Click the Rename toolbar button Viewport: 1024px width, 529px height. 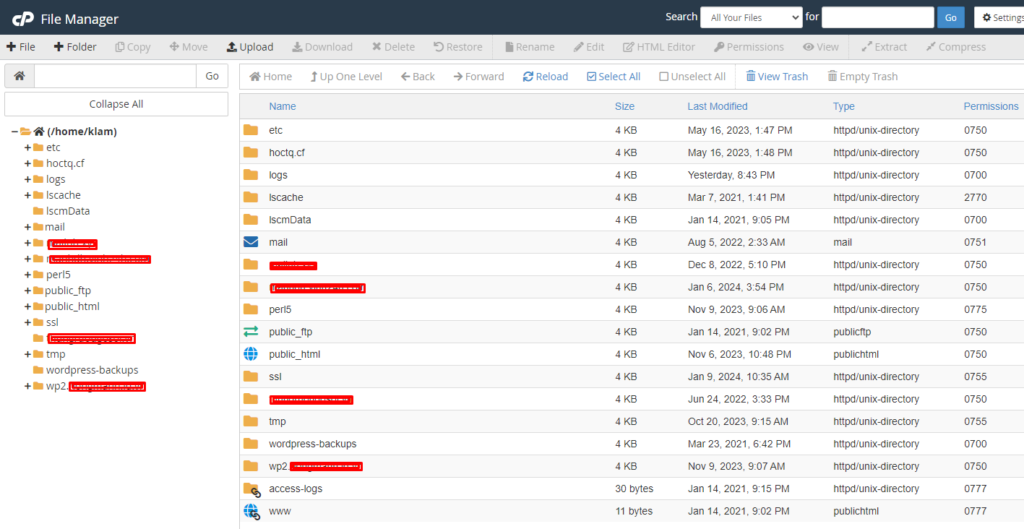tap(530, 47)
